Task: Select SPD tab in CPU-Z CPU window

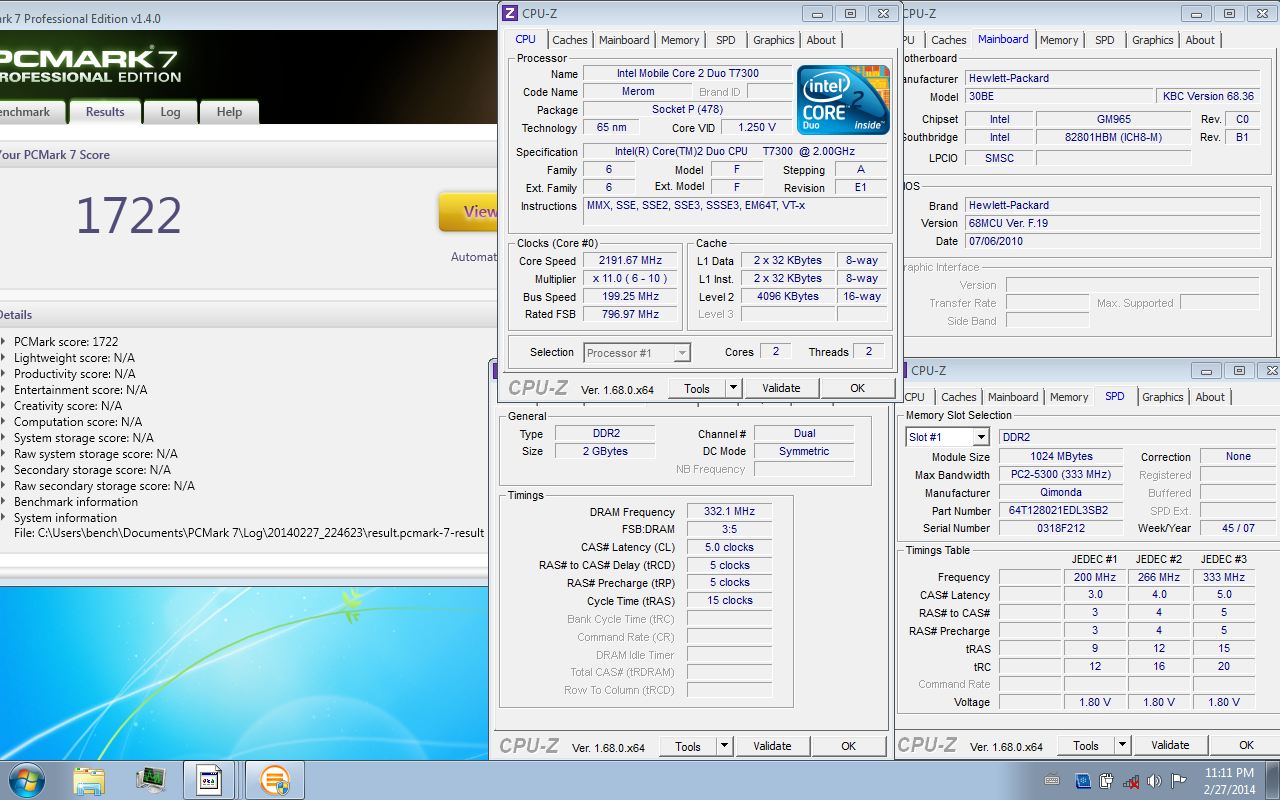Action: pyautogui.click(x=726, y=40)
